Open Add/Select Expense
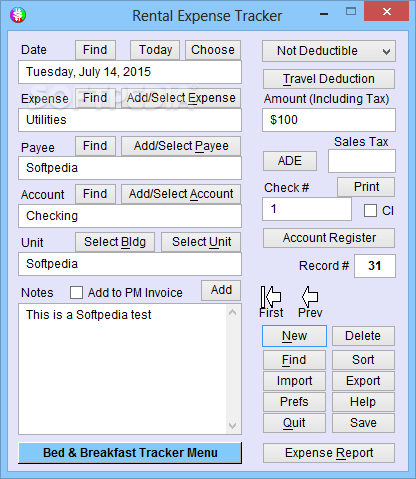 pyautogui.click(x=181, y=98)
